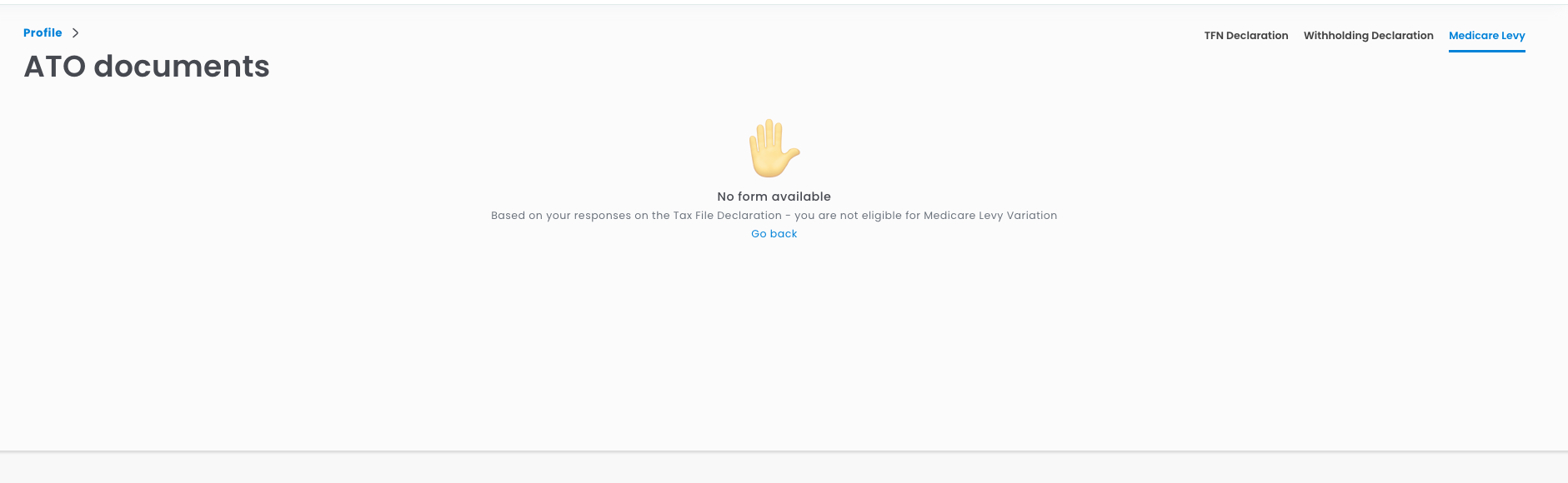Click the chevron arrow beside Profile
Image resolution: width=1568 pixels, height=483 pixels.
[75, 32]
